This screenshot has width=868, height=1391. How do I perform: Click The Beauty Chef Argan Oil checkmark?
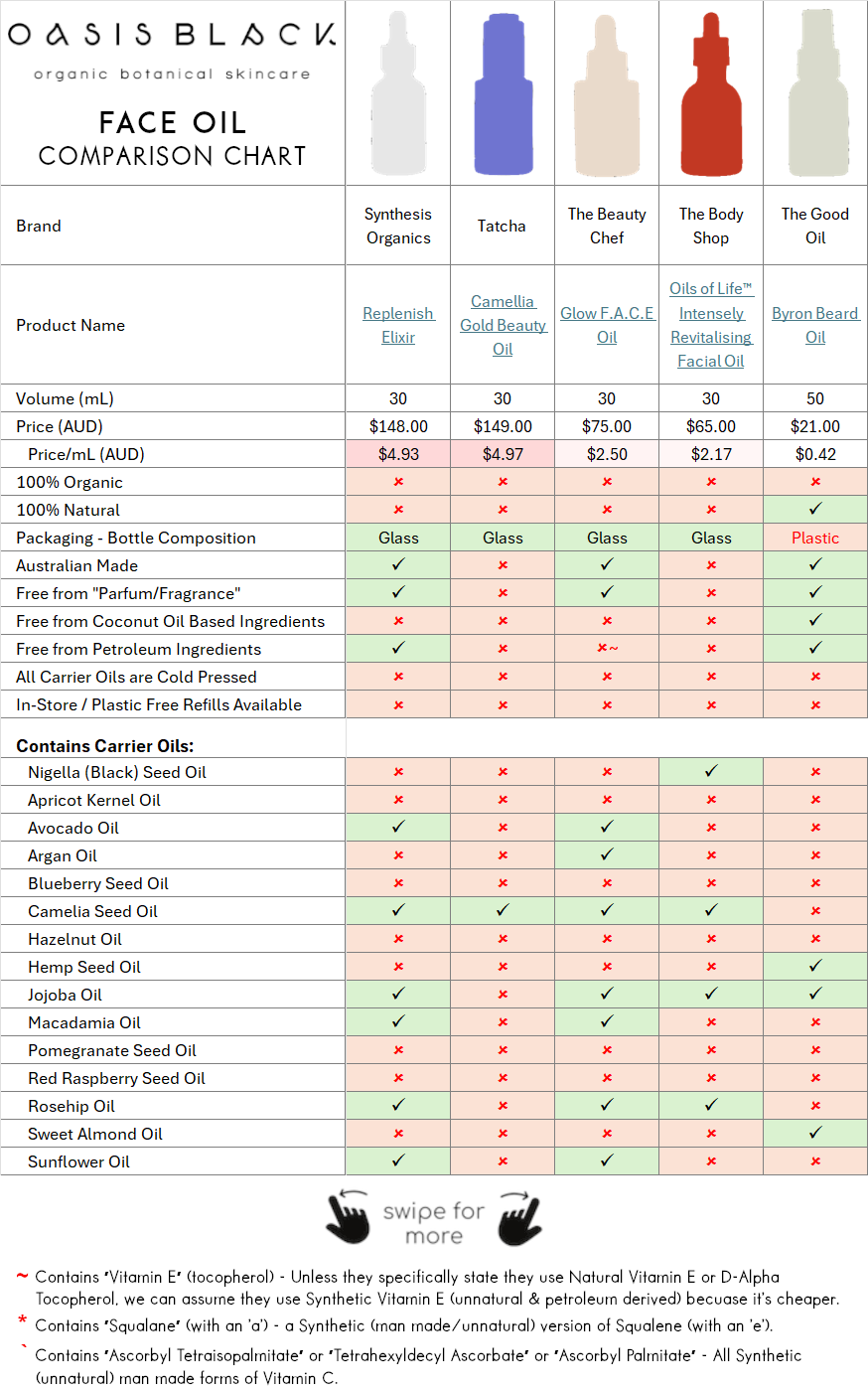pyautogui.click(x=607, y=854)
